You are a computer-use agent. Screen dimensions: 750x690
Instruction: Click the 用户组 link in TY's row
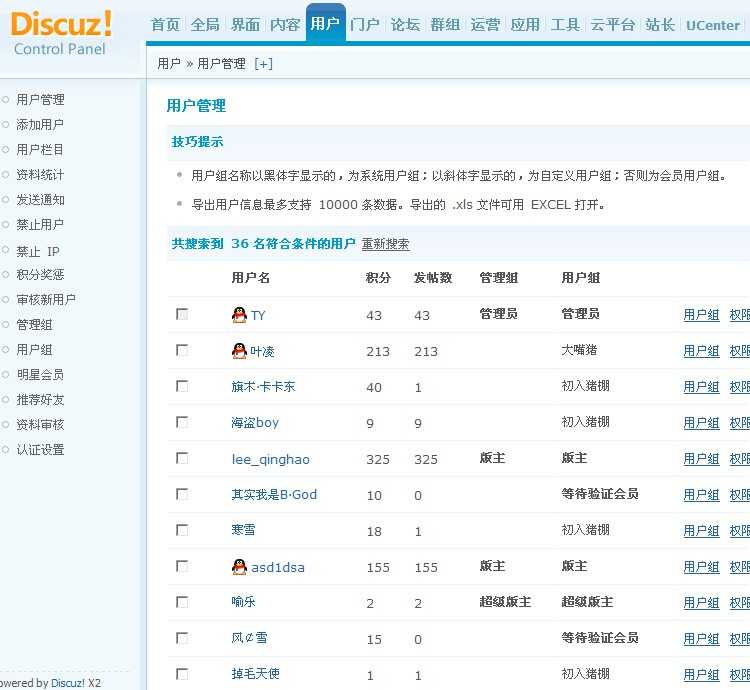coord(701,315)
